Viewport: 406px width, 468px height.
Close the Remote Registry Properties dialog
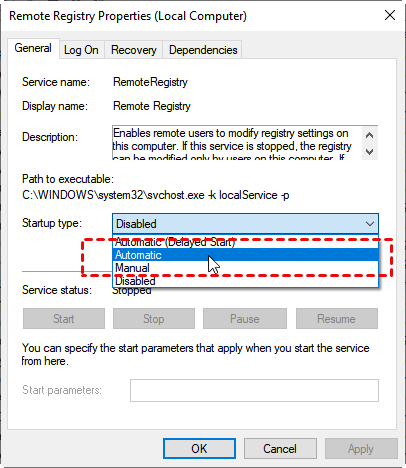[390, 15]
